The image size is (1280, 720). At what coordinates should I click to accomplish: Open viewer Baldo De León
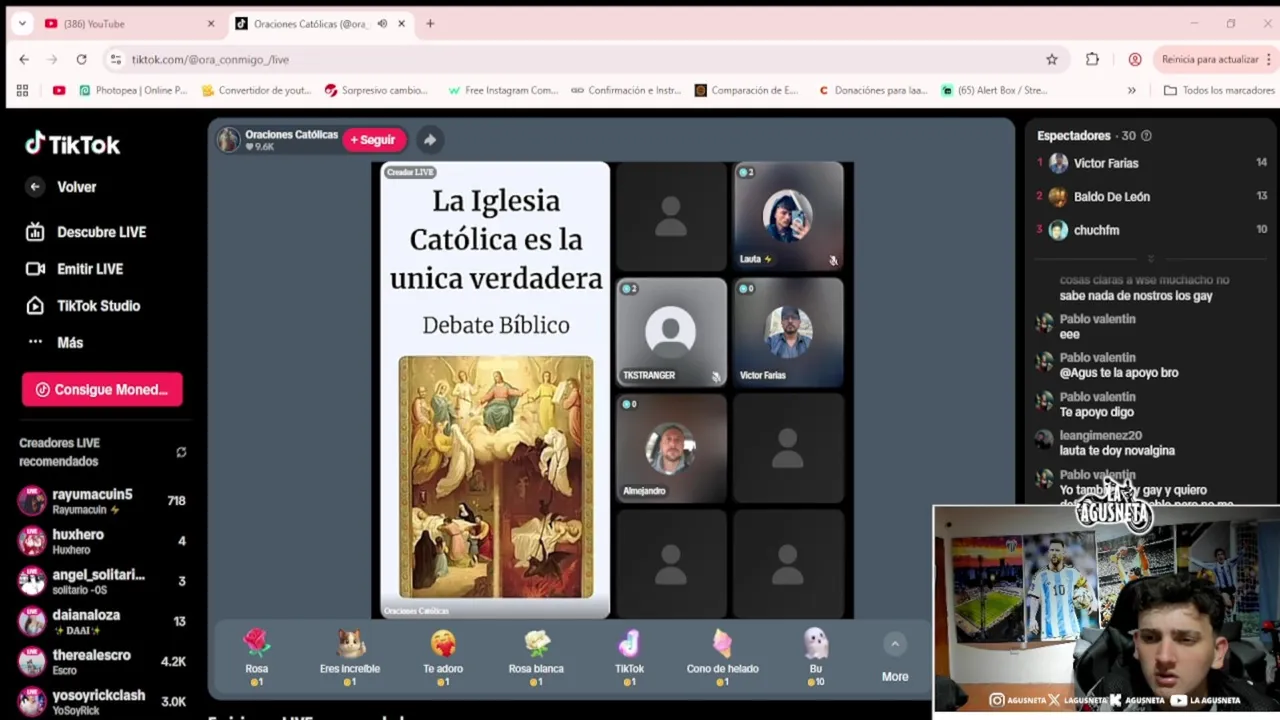pos(1150,197)
